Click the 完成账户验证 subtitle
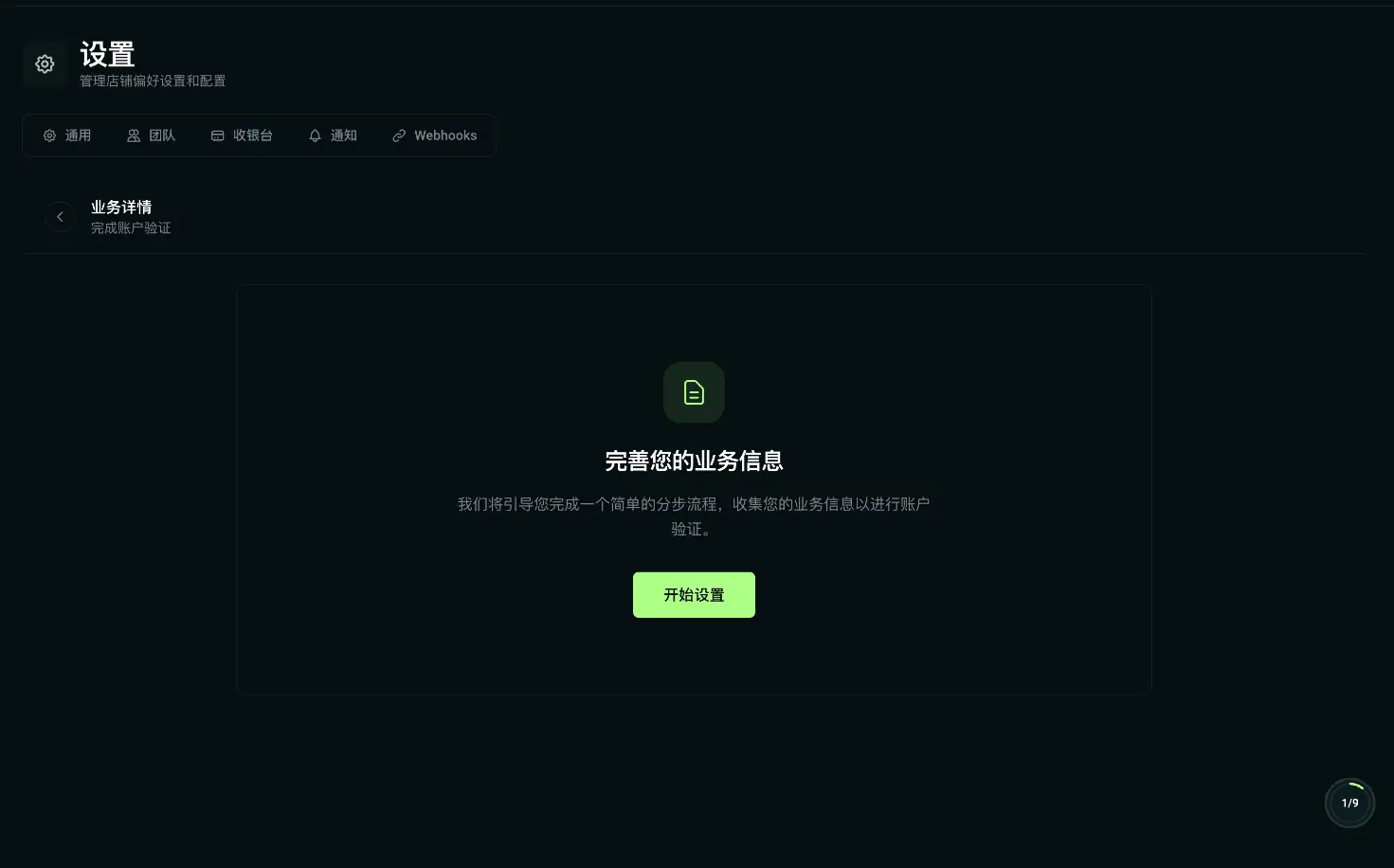Viewport: 1394px width, 868px height. pos(131,227)
